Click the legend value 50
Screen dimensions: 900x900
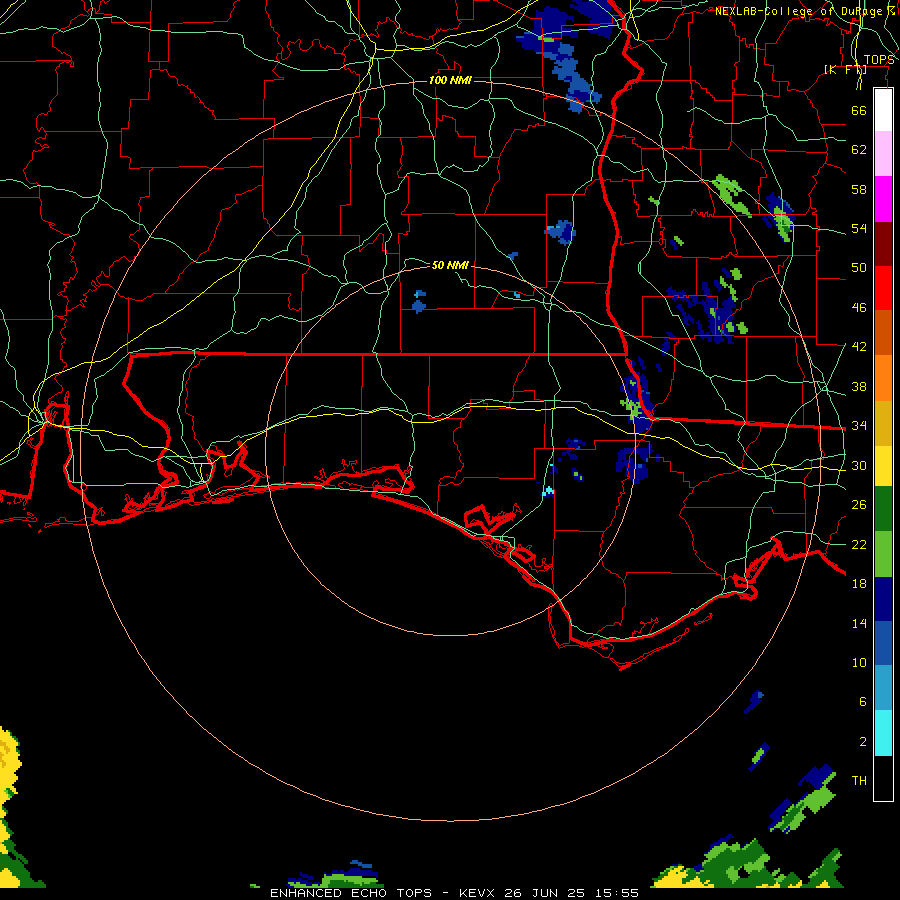tap(859, 268)
